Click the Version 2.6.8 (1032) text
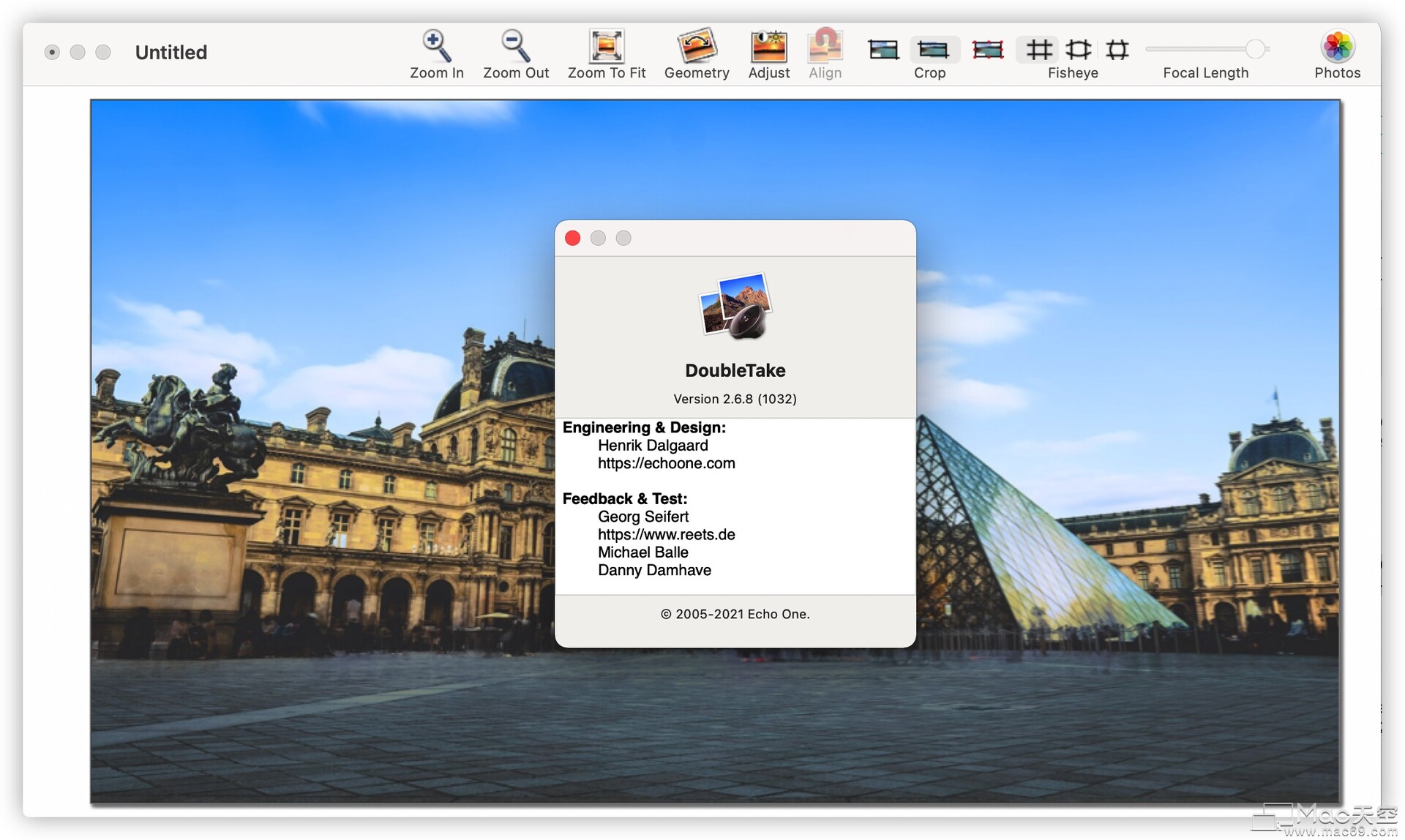This screenshot has height=840, width=1405. coord(735,399)
